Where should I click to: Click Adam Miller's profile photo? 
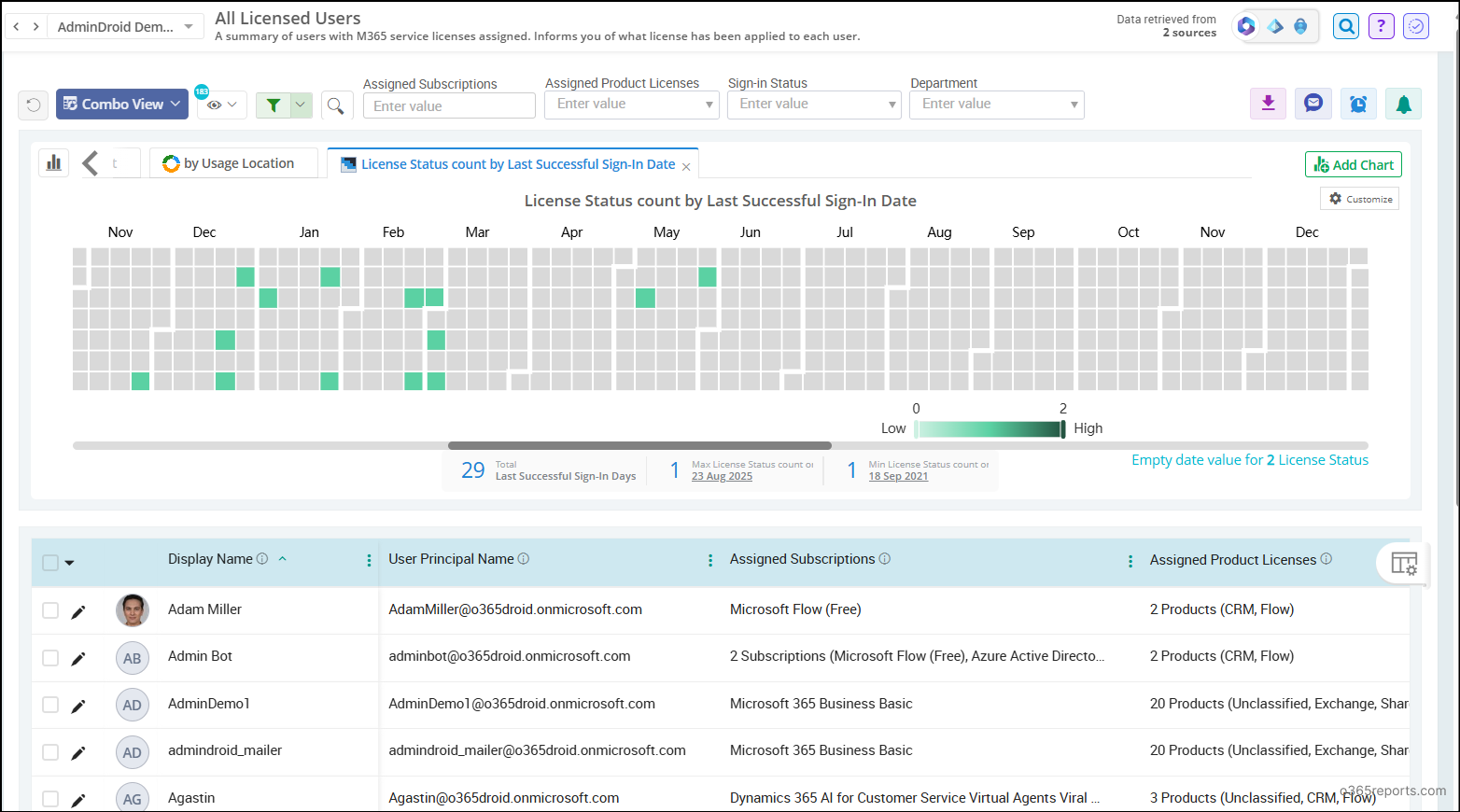pyautogui.click(x=133, y=610)
